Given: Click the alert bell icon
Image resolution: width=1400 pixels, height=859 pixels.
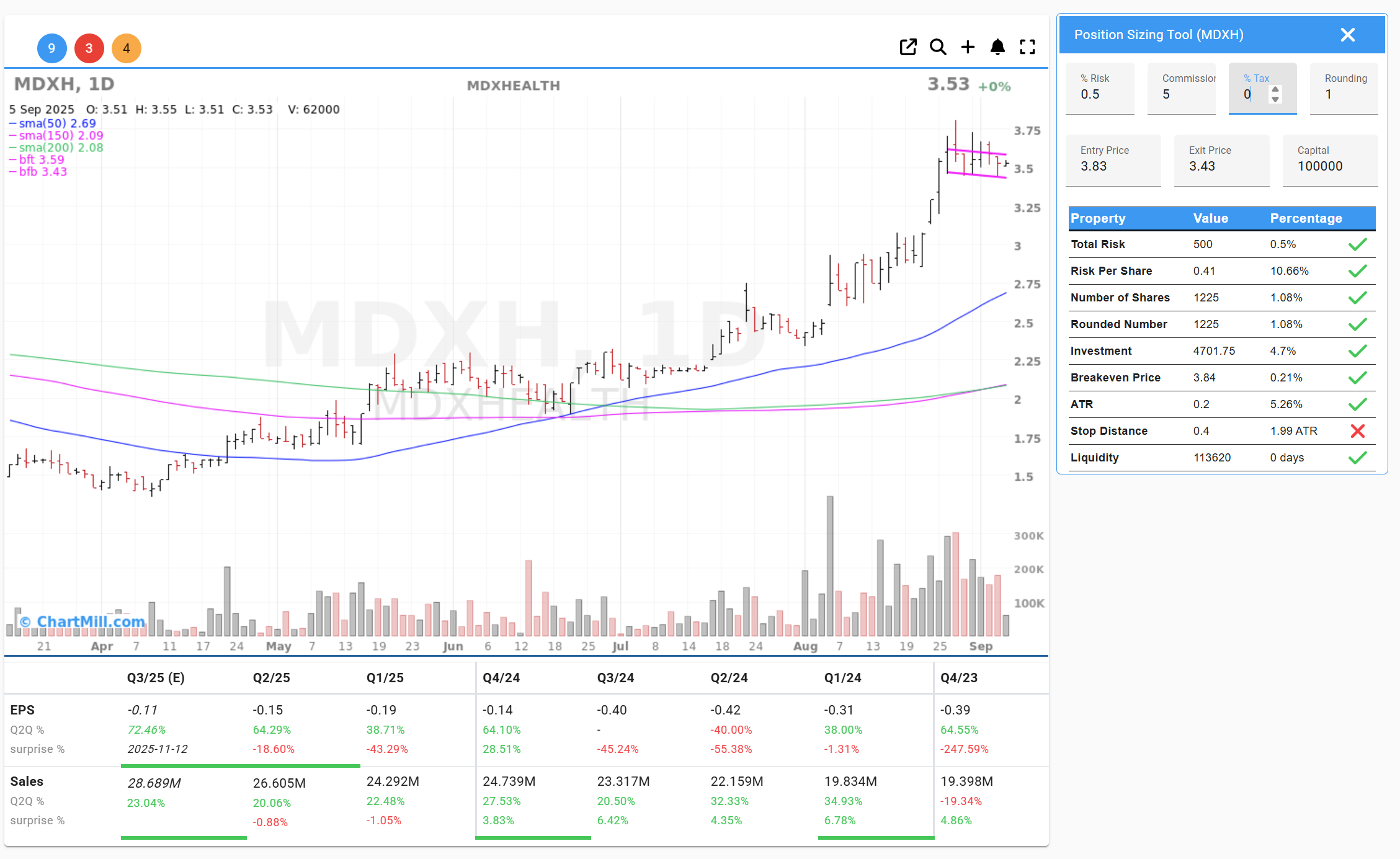Looking at the screenshot, I should 997,47.
